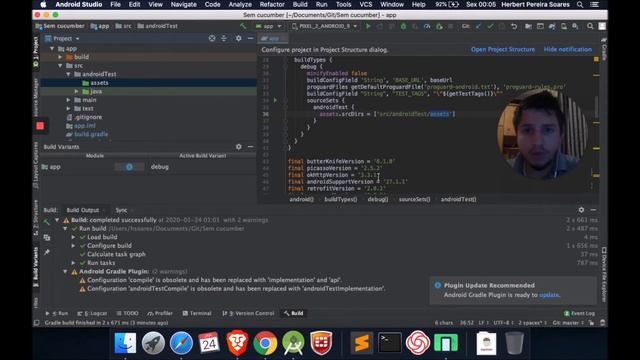Click the Hide notification link
This screenshot has height=360, width=640.
point(567,49)
